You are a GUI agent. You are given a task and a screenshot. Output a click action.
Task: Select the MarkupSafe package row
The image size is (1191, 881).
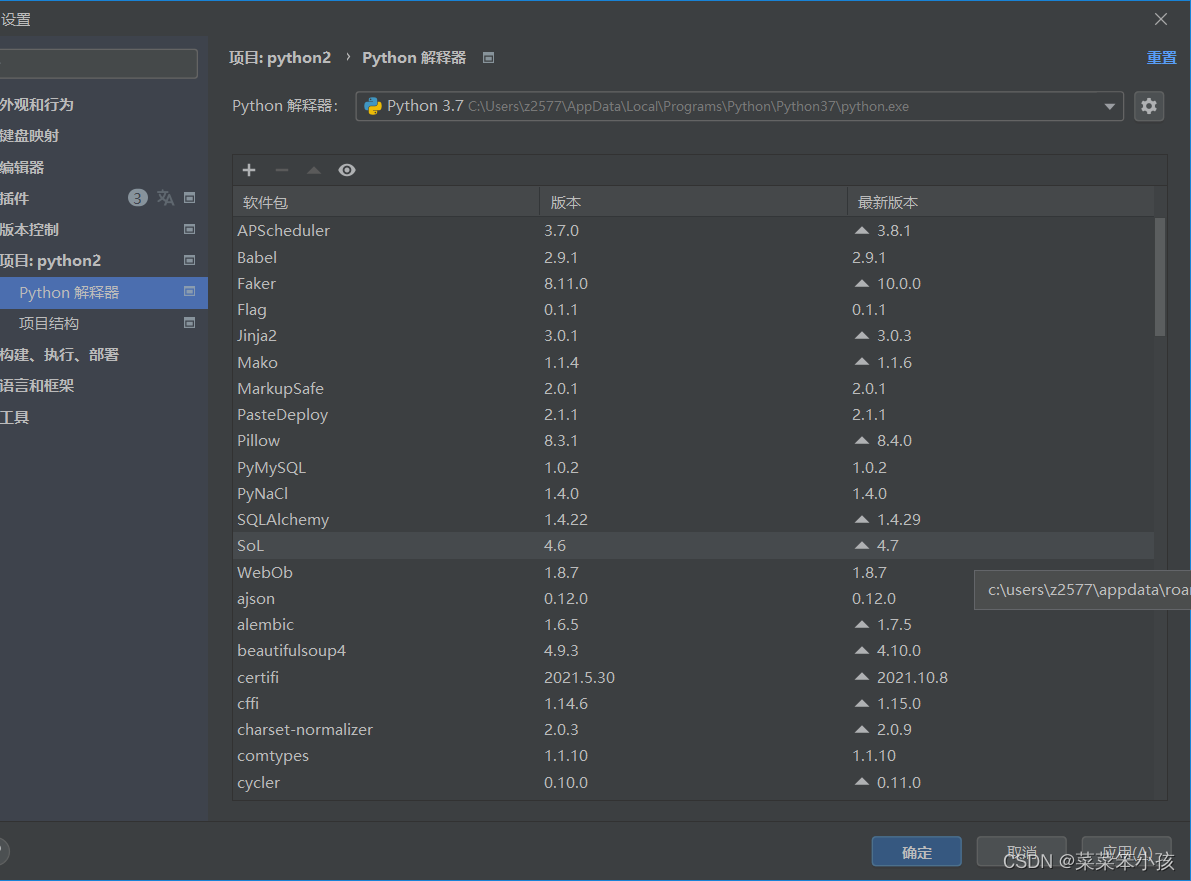[x=693, y=388]
